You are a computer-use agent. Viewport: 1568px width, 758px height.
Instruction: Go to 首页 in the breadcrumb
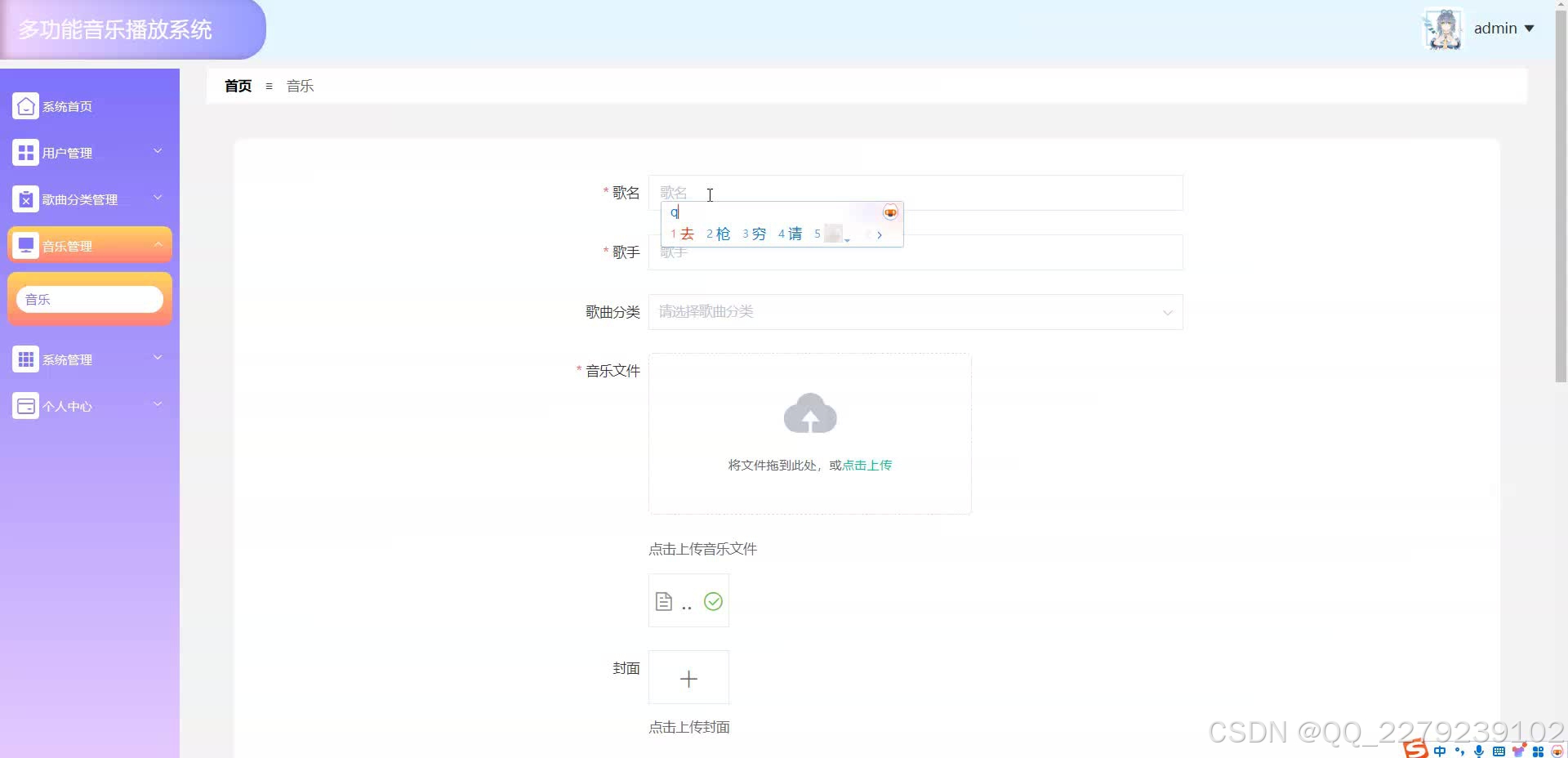(238, 86)
